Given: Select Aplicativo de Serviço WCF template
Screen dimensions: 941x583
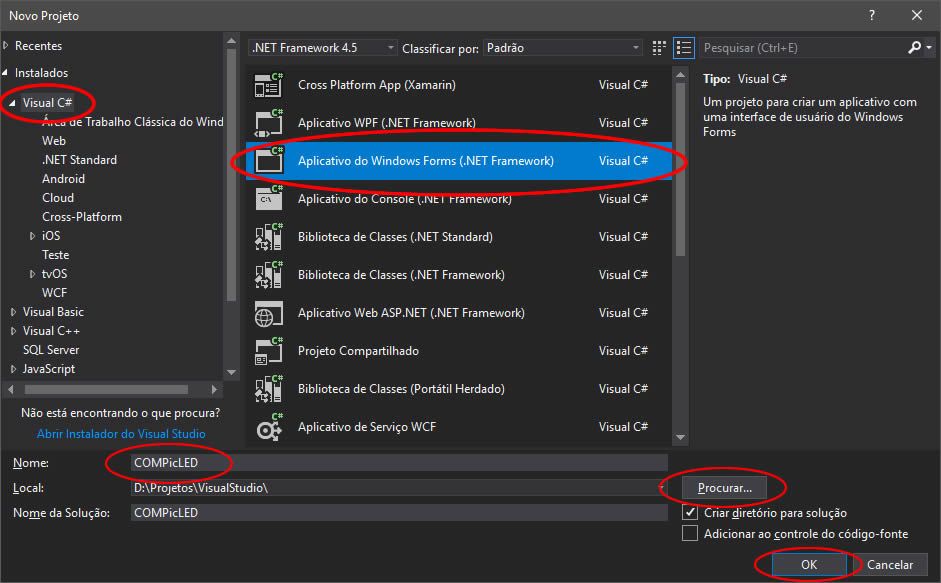Looking at the screenshot, I should tap(459, 427).
